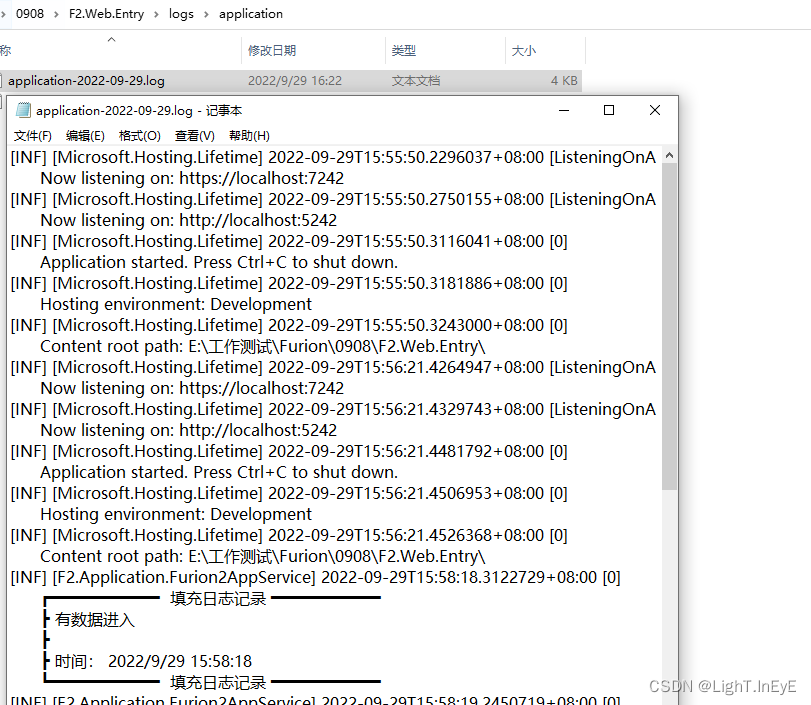
Task: Open the 帮助(H) menu
Action: tap(247, 135)
